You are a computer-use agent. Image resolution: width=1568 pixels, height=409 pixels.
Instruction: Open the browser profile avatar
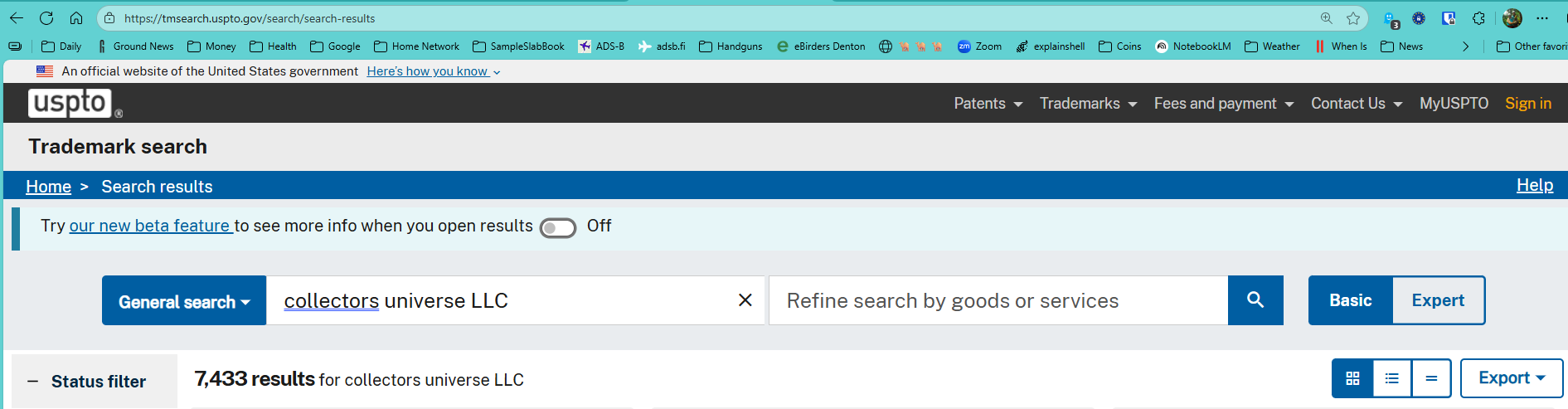coord(1512,18)
